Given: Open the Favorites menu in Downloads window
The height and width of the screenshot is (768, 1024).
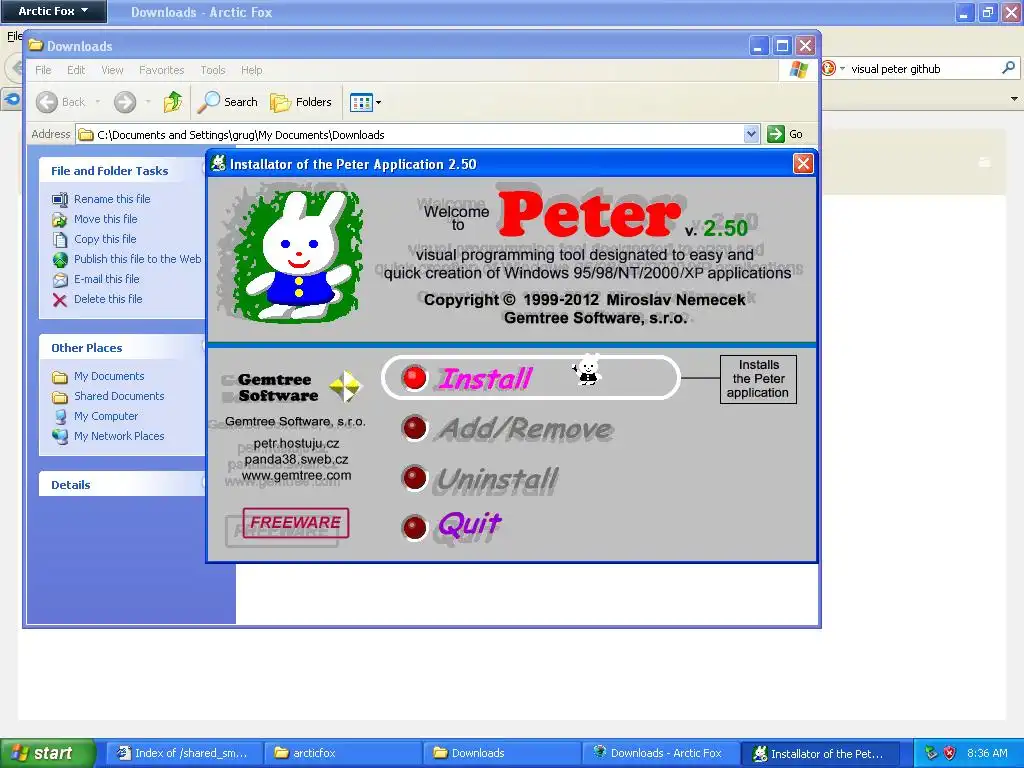Looking at the screenshot, I should pyautogui.click(x=161, y=70).
